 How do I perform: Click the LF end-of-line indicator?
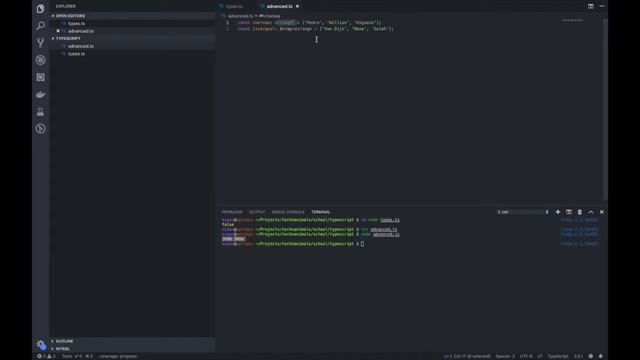tap(540, 356)
